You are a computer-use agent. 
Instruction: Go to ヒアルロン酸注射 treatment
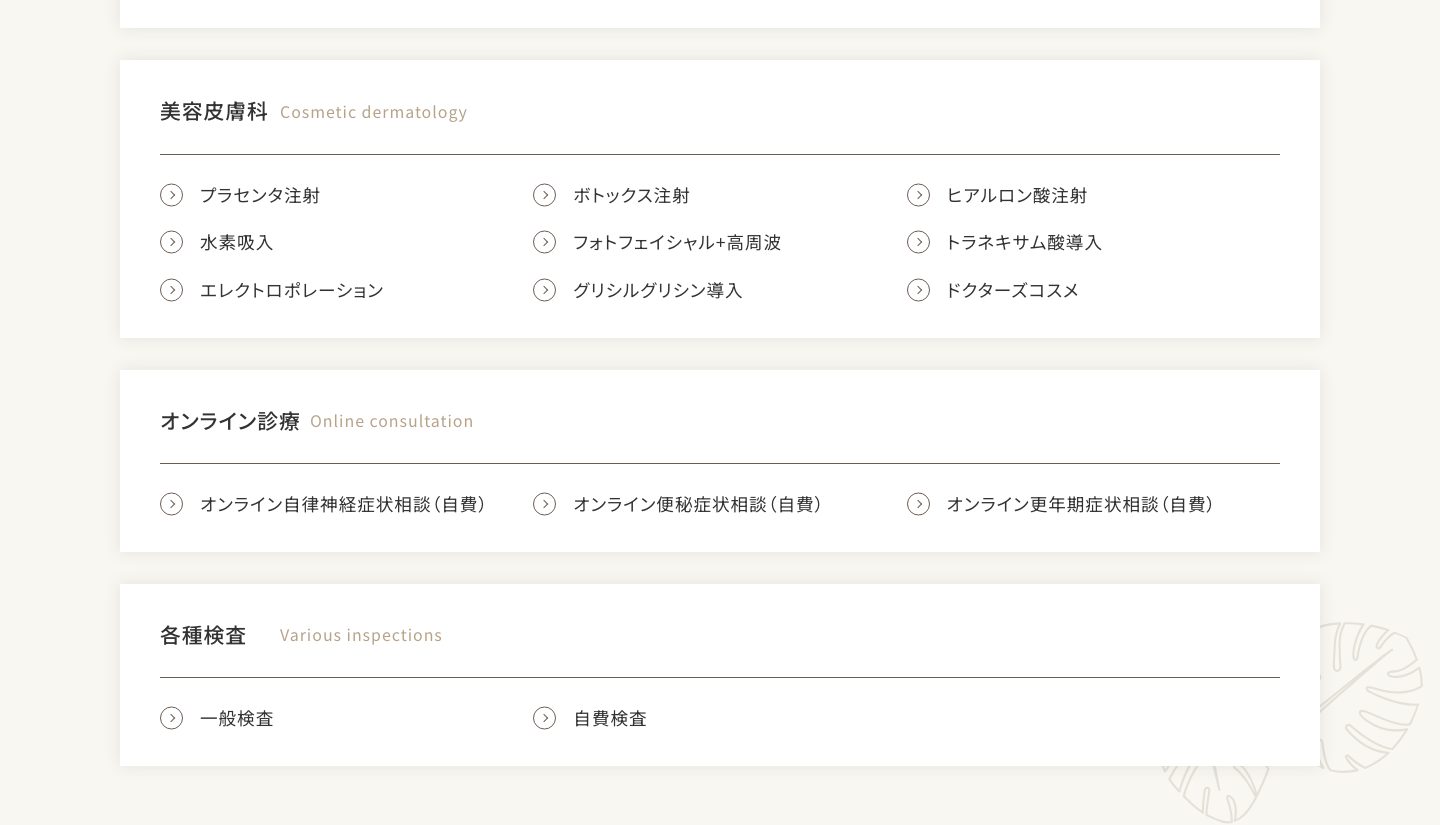[1017, 195]
